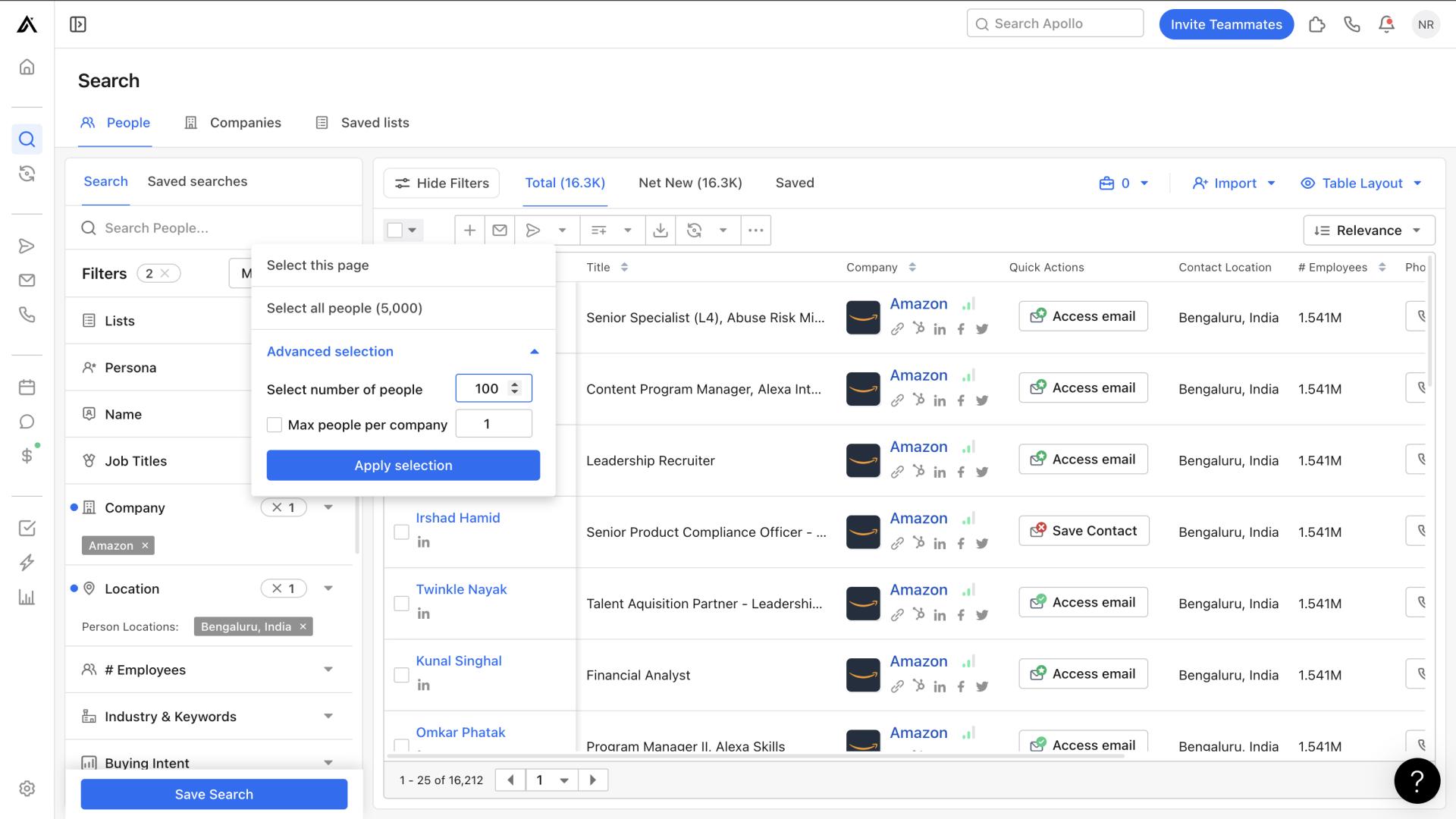The height and width of the screenshot is (819, 1456).
Task: Click the Select number of people stepper
Action: point(515,388)
